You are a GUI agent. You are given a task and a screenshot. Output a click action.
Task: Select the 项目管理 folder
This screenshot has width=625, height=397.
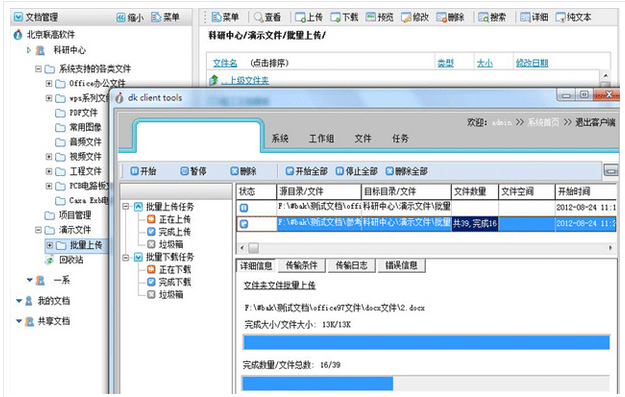75,215
